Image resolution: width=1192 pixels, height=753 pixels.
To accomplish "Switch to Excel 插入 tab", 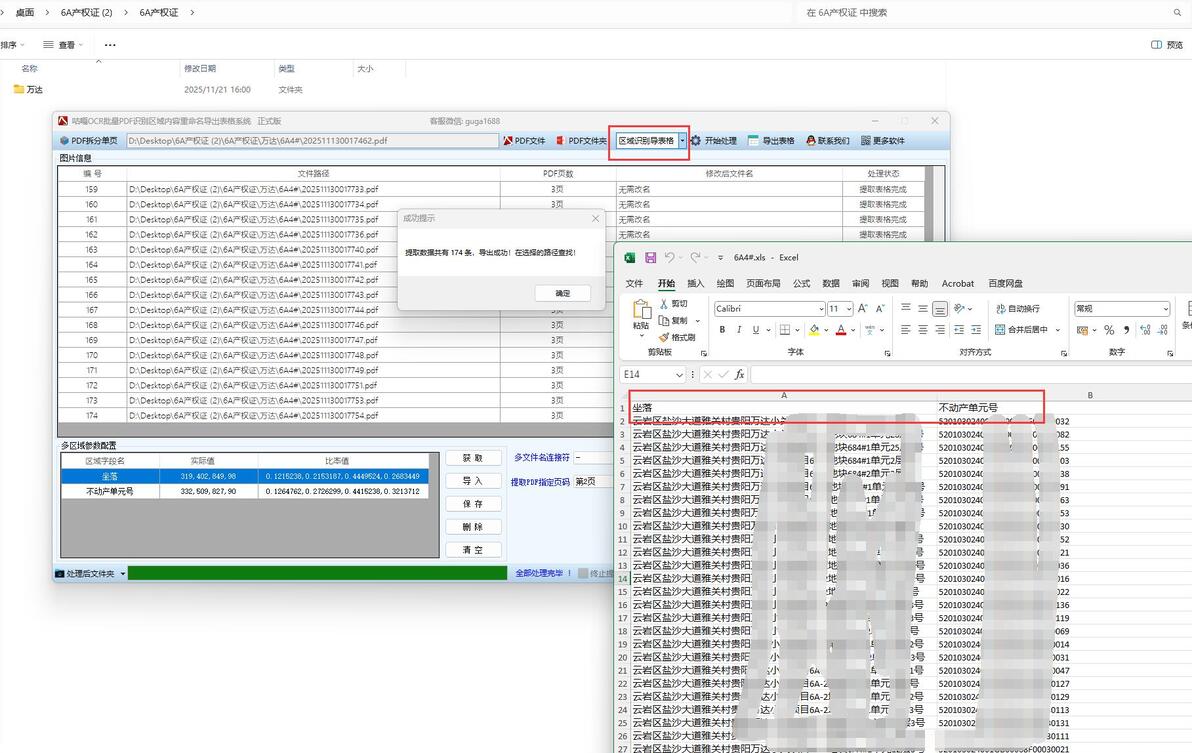I will click(x=696, y=283).
